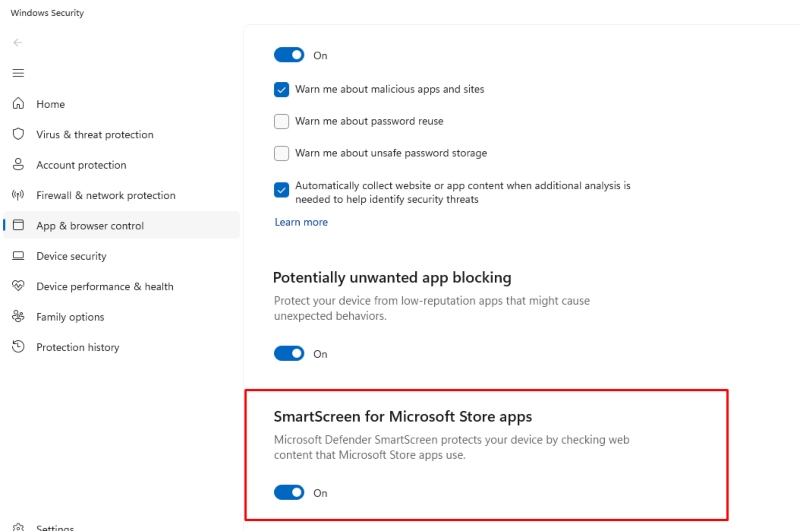Viewport: 800px width, 531px height.
Task: Turn off the topmost On toggle
Action: click(289, 55)
